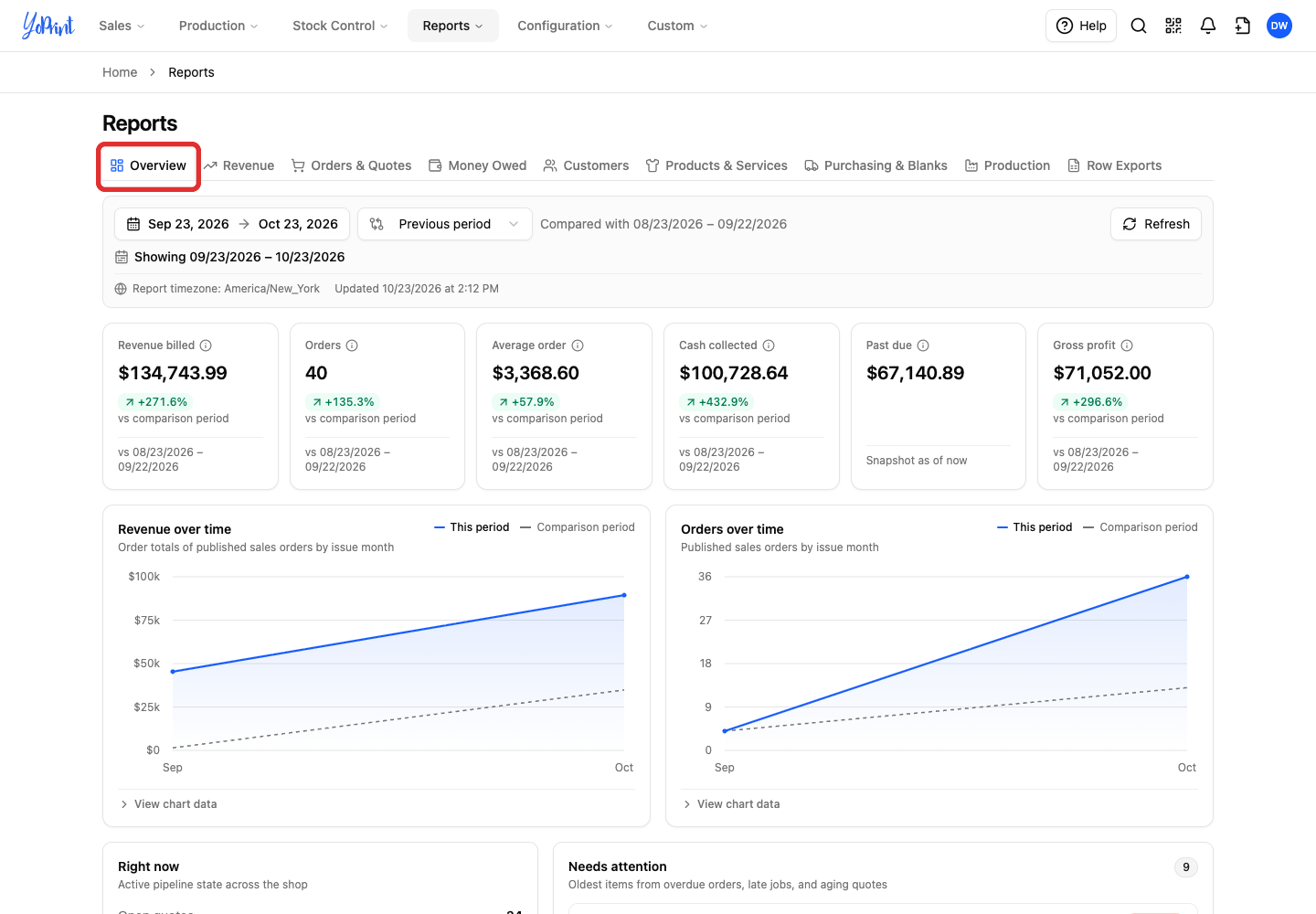Click the YoPrint logo
1316x914 pixels.
48,26
